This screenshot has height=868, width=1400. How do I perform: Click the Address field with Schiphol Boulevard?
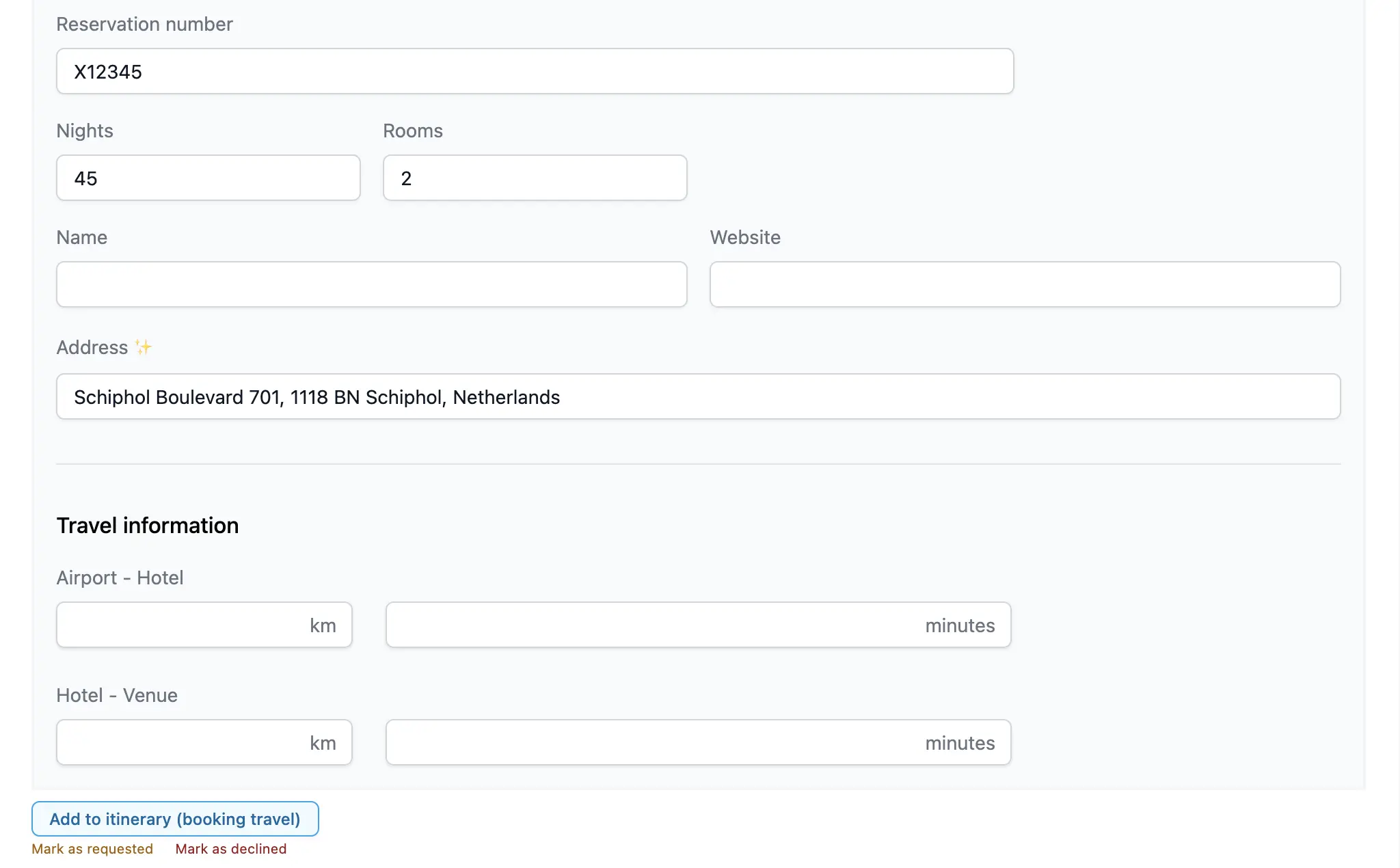[698, 396]
